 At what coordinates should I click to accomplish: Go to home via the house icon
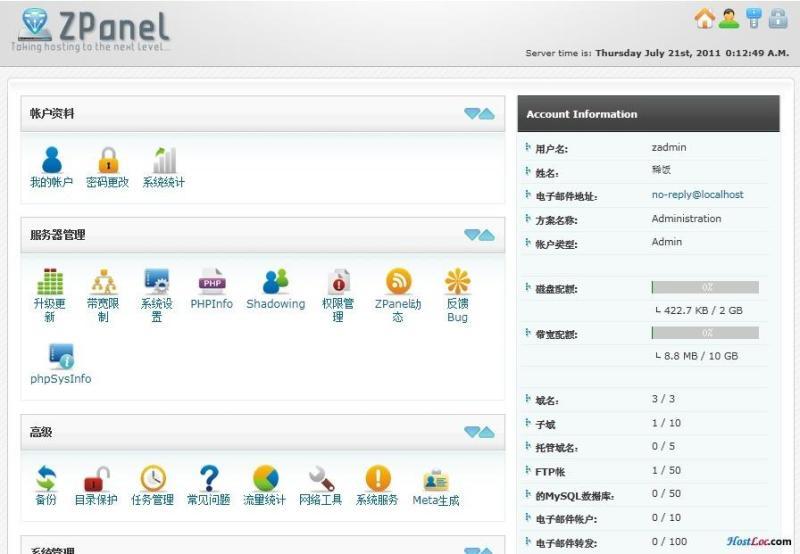(705, 18)
